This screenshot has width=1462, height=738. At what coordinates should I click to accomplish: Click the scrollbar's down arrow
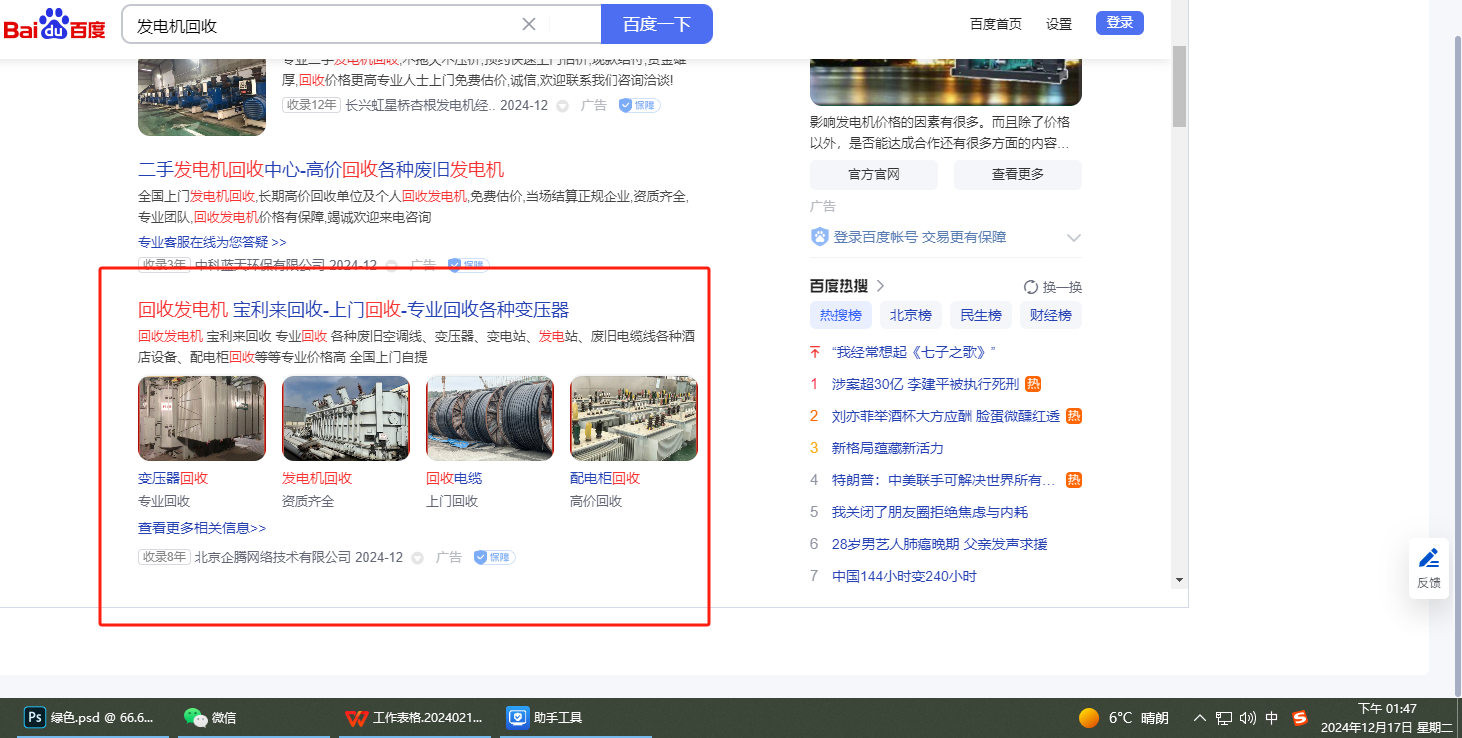click(x=1179, y=579)
